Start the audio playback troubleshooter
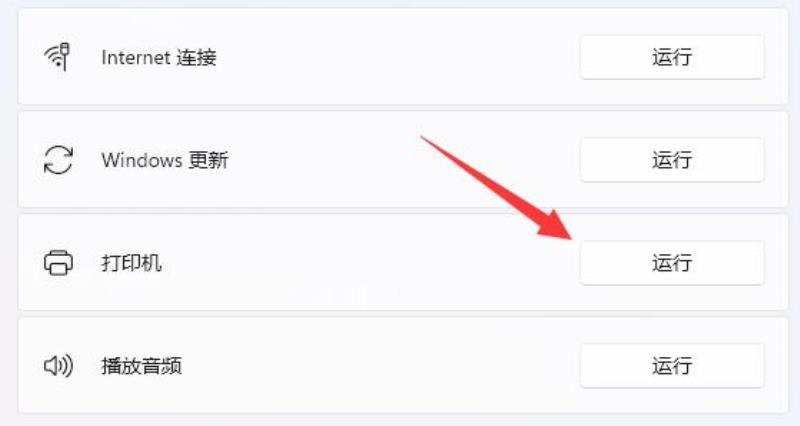This screenshot has width=800, height=426. (672, 365)
